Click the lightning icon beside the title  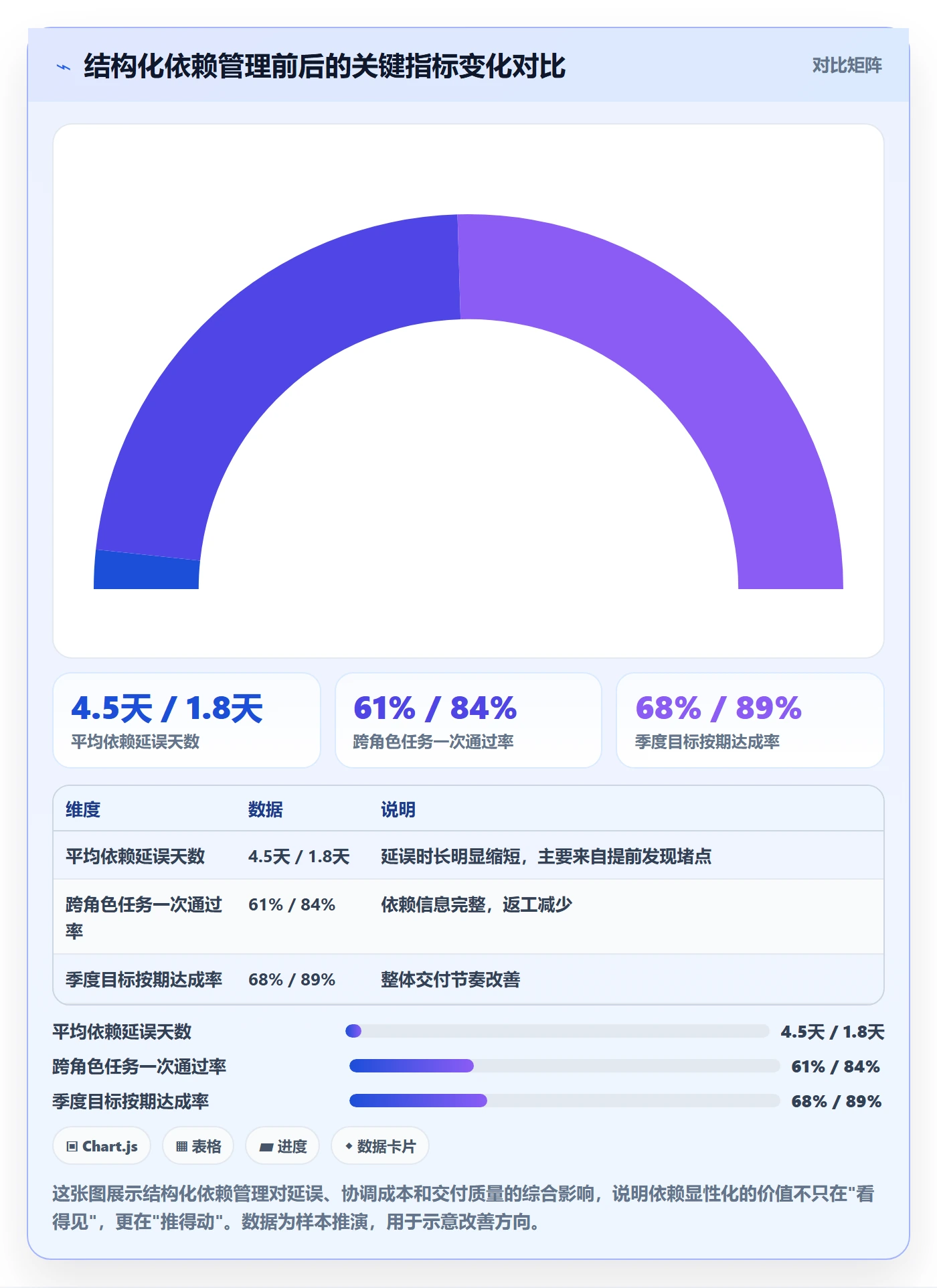64,67
